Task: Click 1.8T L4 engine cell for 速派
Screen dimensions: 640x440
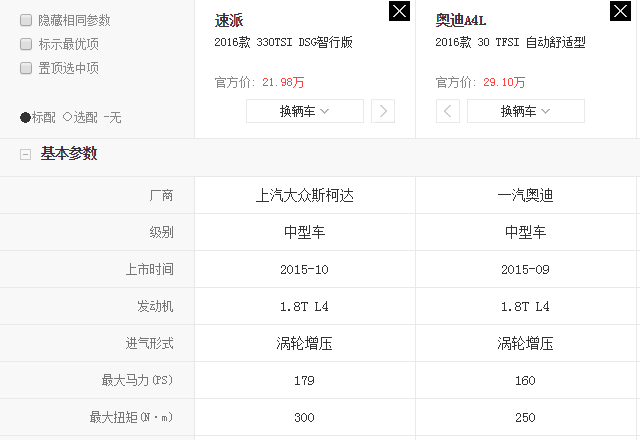Action: pyautogui.click(x=304, y=307)
